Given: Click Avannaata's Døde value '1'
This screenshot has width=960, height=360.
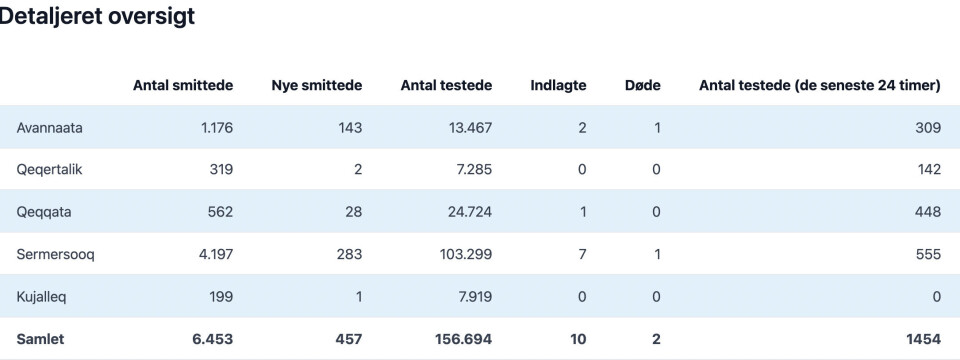Looking at the screenshot, I should (658, 128).
